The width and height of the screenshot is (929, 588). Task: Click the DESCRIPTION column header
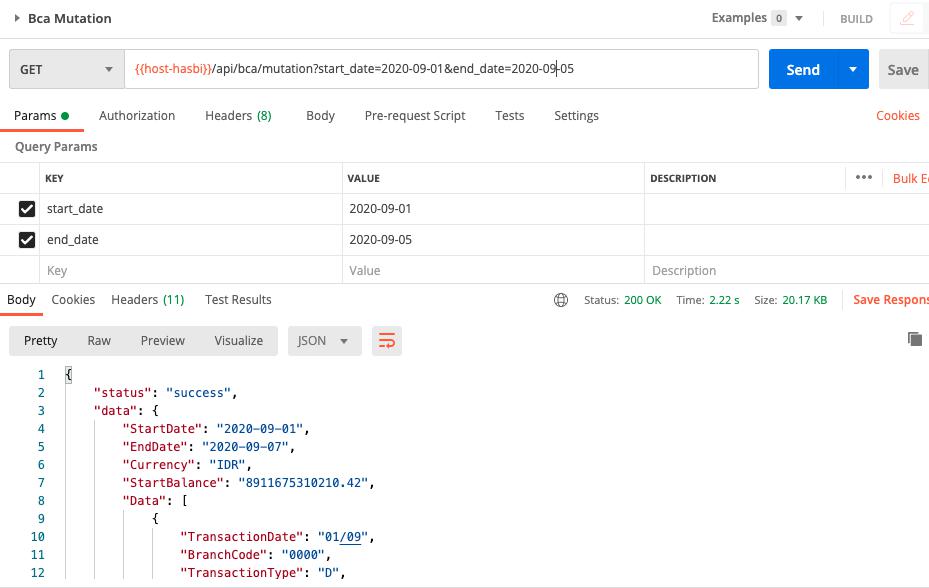tap(683, 178)
